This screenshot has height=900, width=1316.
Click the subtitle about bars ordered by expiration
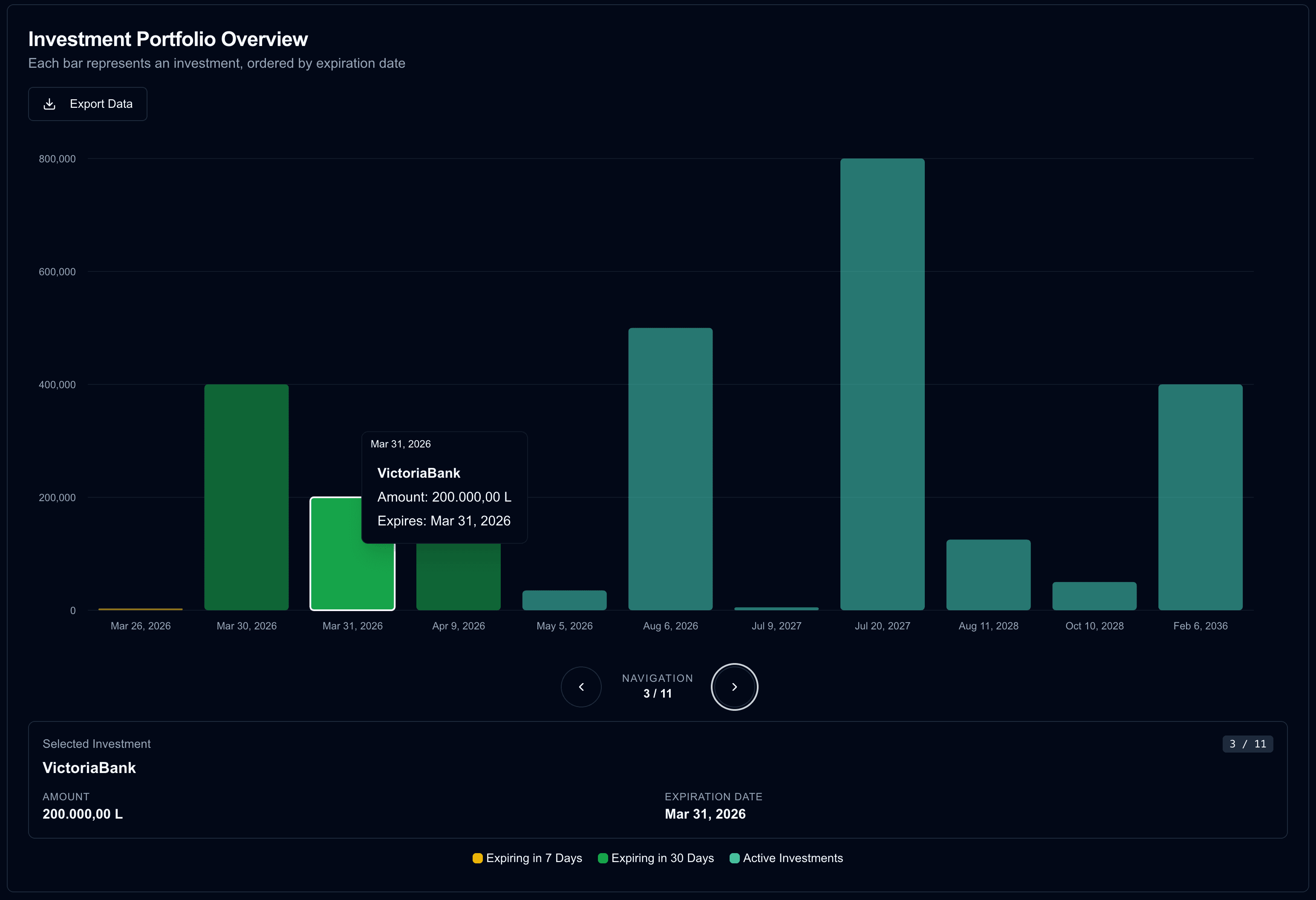coord(217,63)
